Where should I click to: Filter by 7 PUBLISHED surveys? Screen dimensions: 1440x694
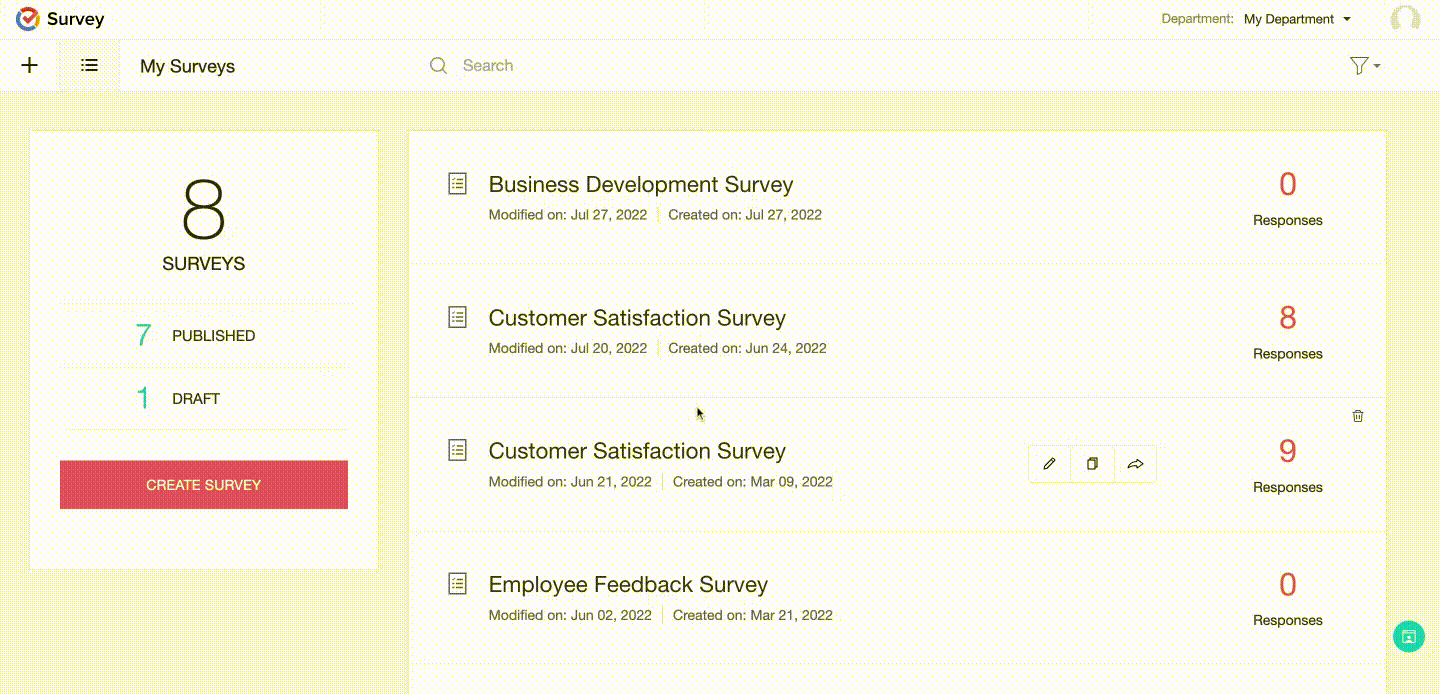click(x=195, y=336)
